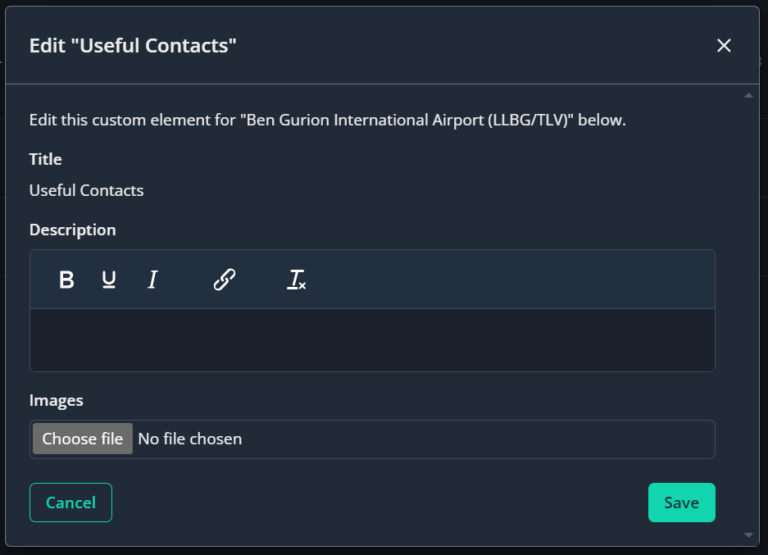Toggle bold formatting in description toolbar
Image resolution: width=768 pixels, height=555 pixels.
pos(67,280)
